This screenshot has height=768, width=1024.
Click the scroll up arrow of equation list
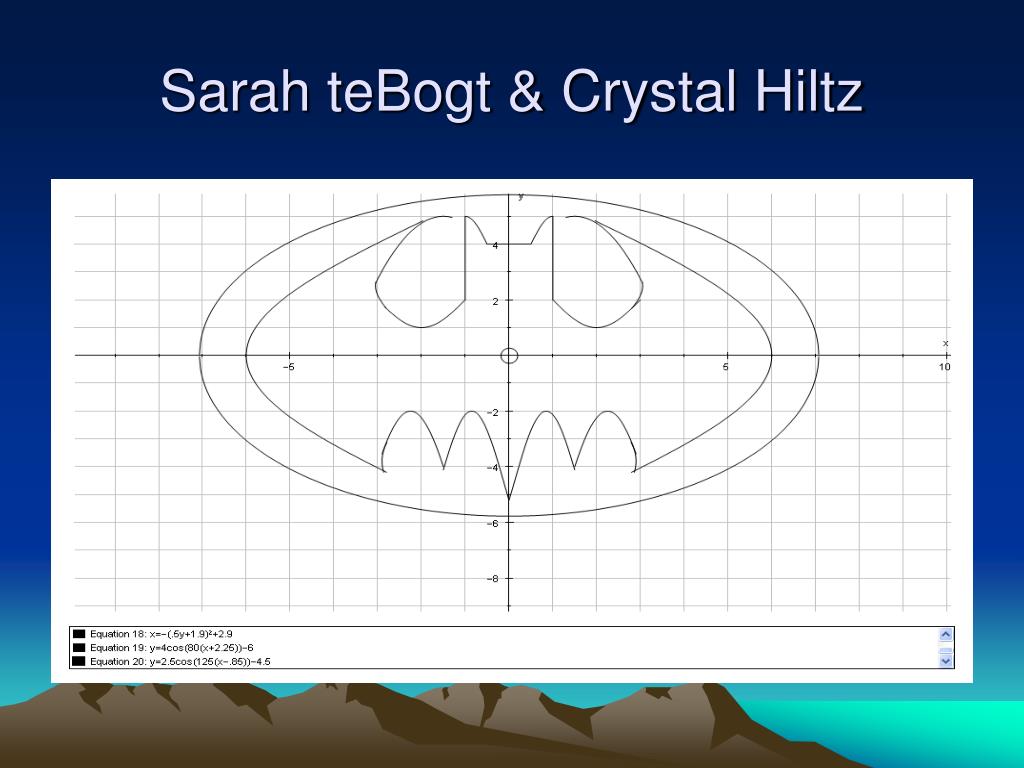tap(945, 634)
